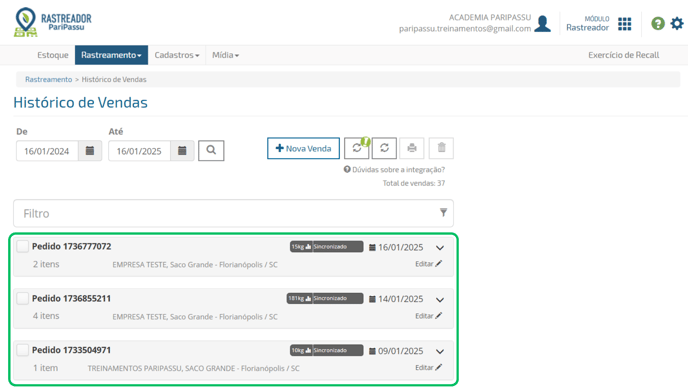This screenshot has height=392, width=688.
Task: Open the 'Até' date calendar picker
Action: (182, 151)
